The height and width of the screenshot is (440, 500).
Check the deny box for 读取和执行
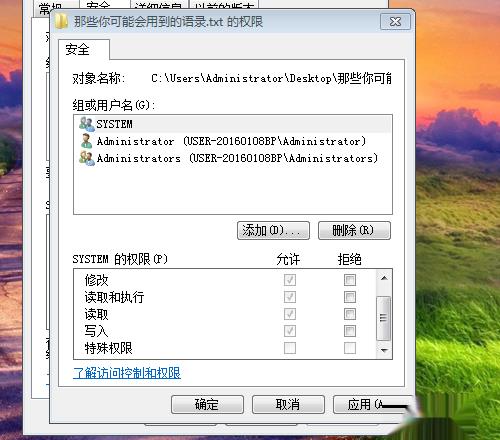[x=350, y=297]
